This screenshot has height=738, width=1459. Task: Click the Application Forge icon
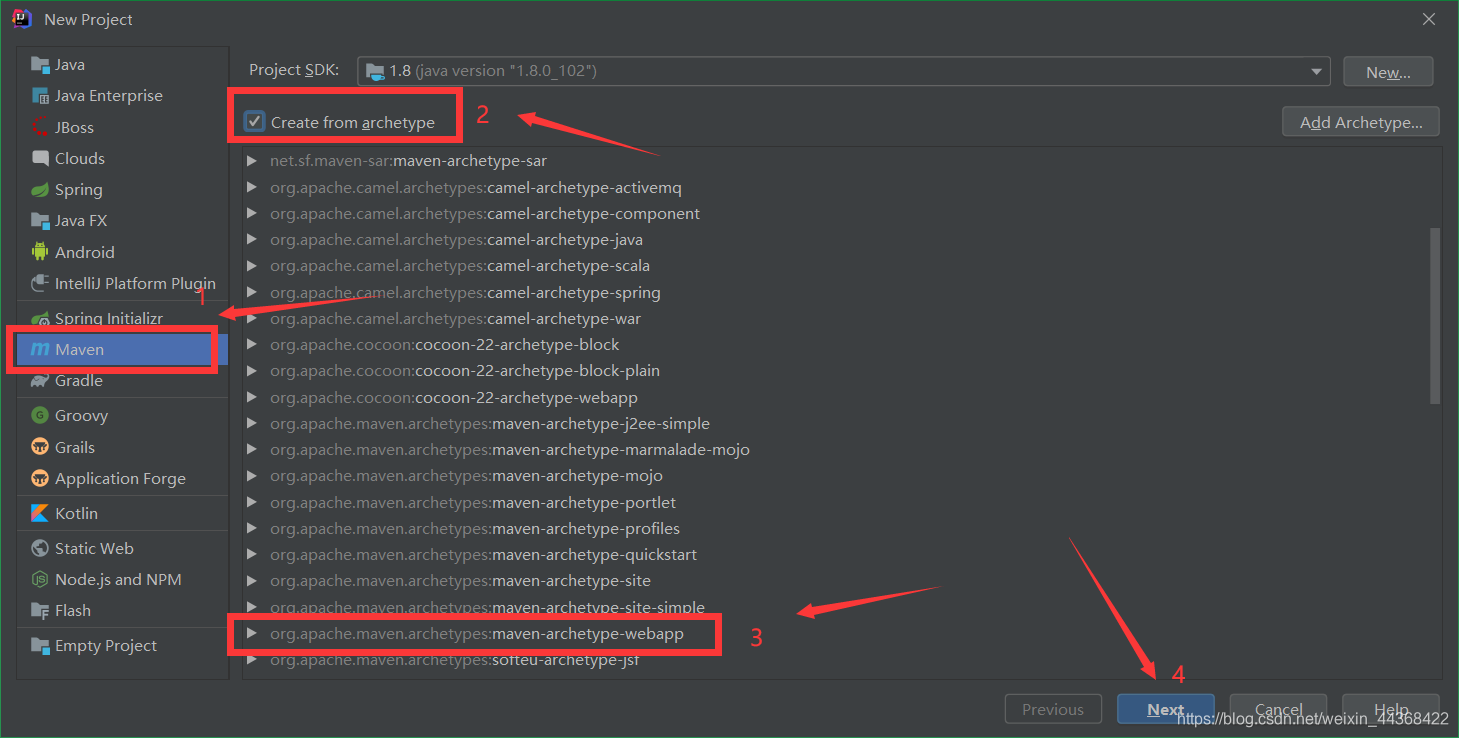tap(40, 478)
